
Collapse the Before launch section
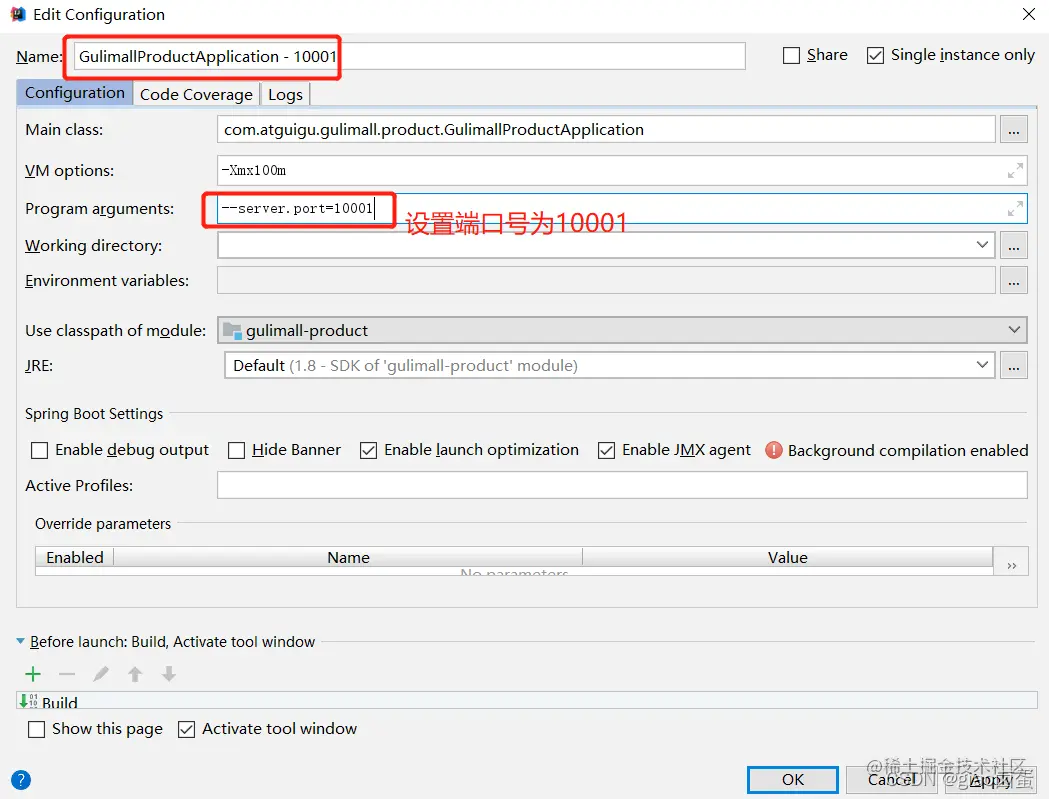point(21,641)
